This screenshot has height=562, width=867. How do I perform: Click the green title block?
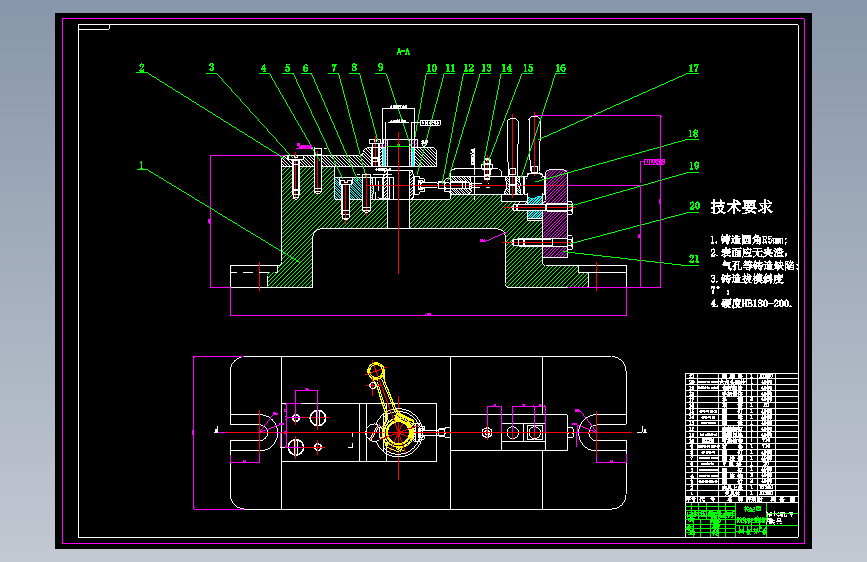coord(741,519)
